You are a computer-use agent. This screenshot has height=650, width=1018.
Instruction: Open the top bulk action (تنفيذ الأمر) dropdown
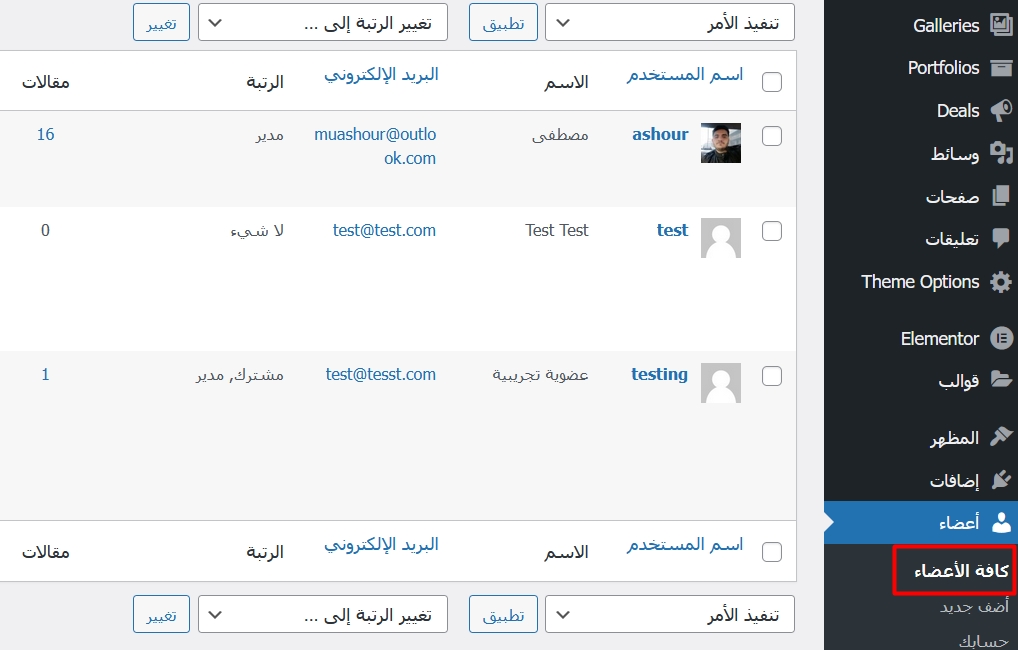click(x=669, y=23)
